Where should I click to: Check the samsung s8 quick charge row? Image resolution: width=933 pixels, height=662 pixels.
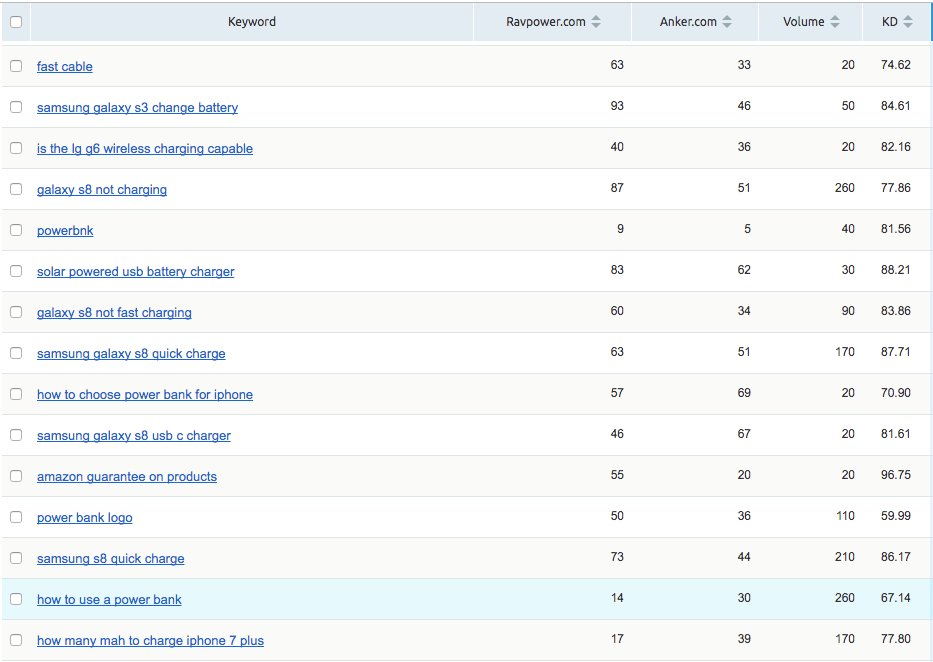coord(16,559)
